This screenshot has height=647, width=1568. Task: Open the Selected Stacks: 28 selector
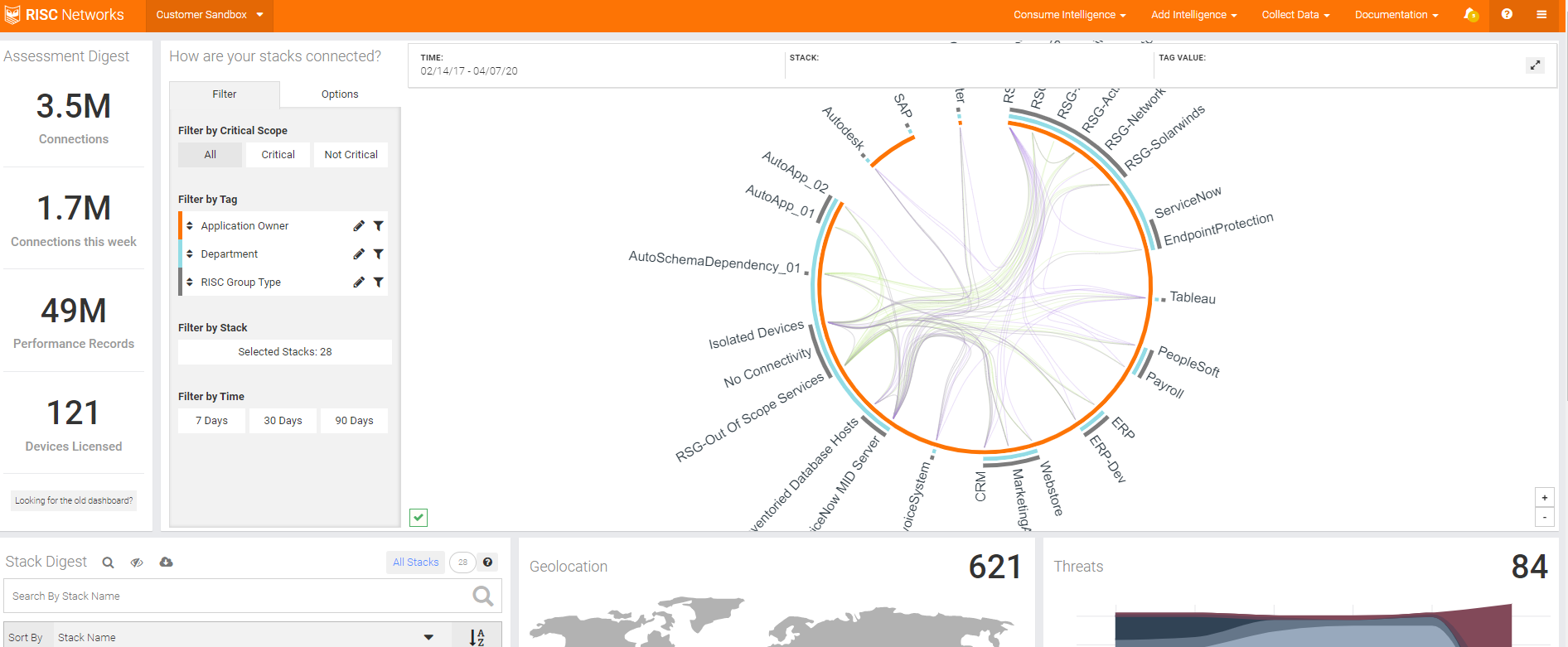pos(285,352)
